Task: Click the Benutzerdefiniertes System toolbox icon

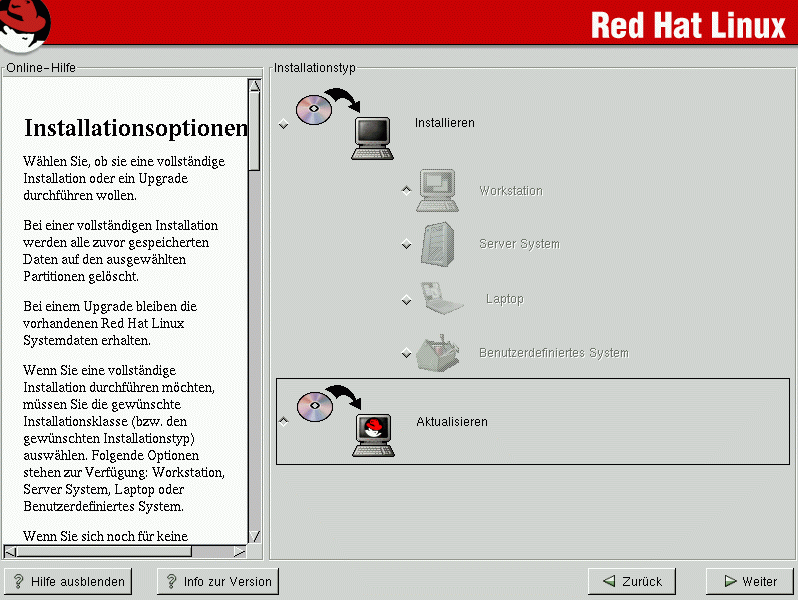Action: 438,352
